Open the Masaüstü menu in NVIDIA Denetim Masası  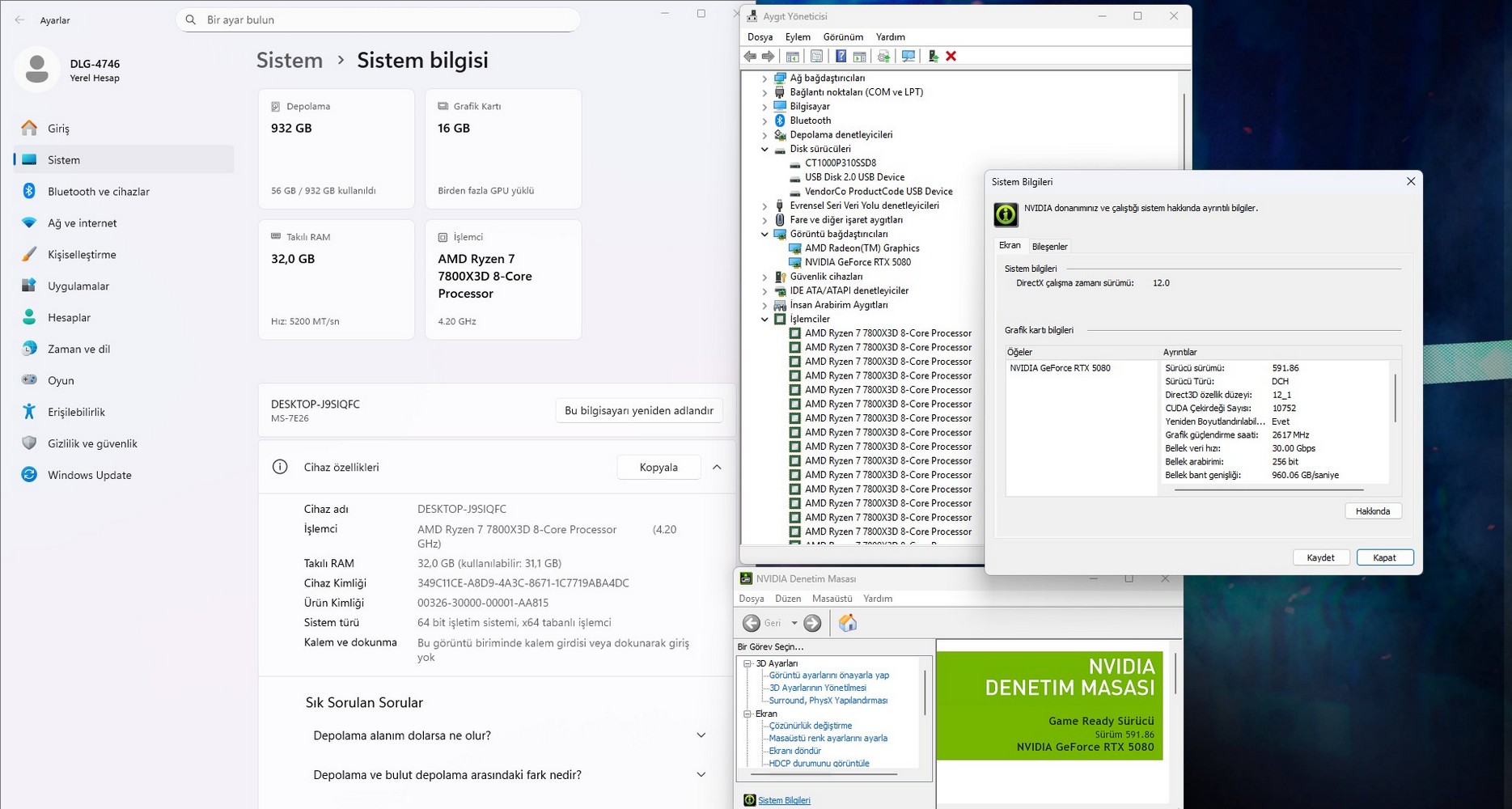pyautogui.click(x=832, y=599)
